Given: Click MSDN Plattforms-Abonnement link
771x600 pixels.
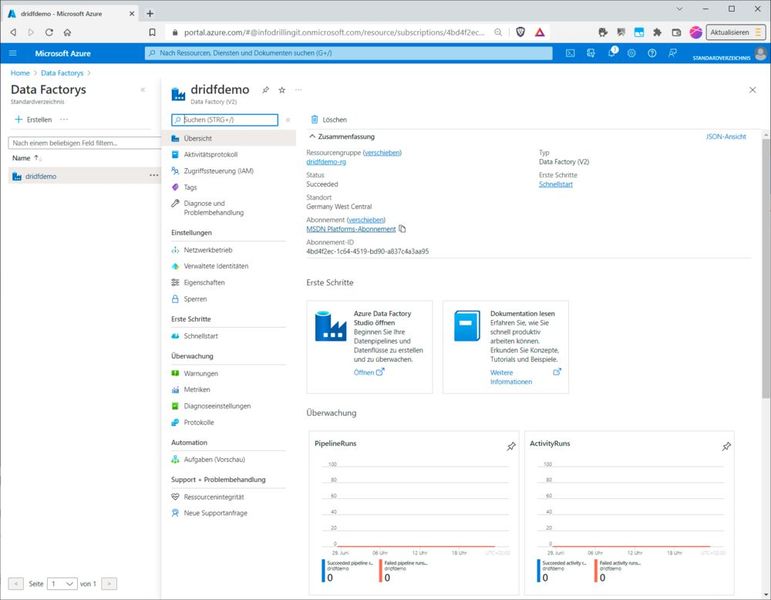Looking at the screenshot, I should (x=351, y=229).
